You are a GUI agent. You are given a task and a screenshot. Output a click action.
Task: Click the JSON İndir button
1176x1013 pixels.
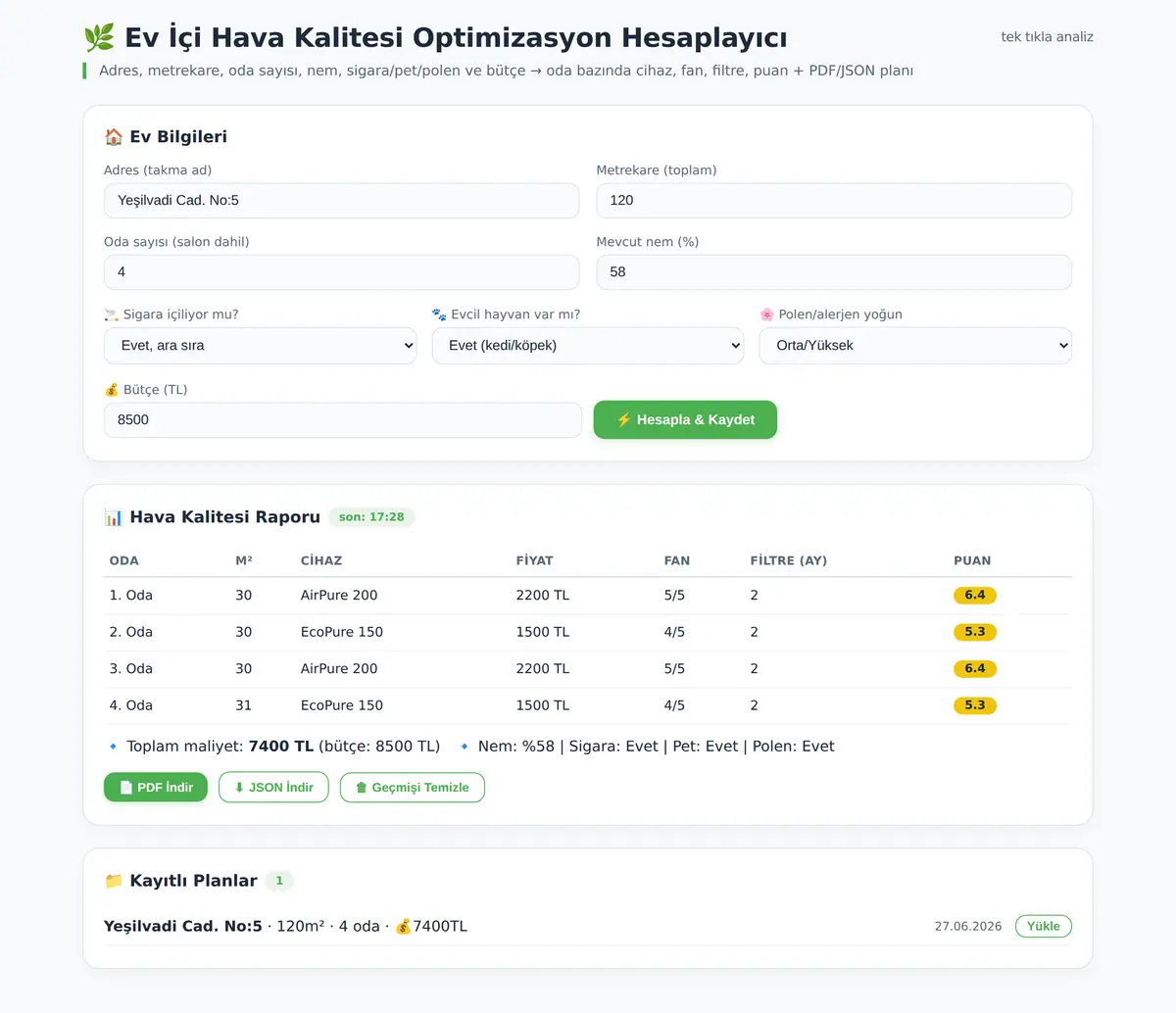click(273, 788)
